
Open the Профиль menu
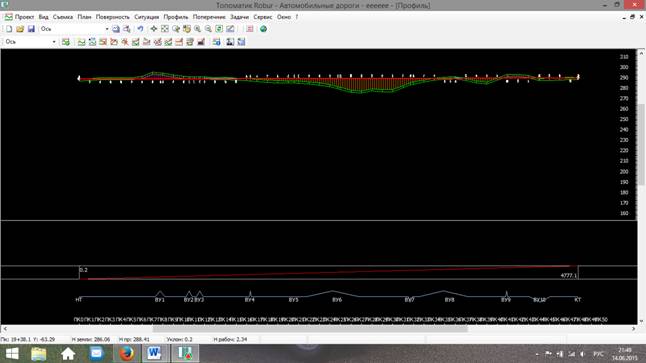176,17
